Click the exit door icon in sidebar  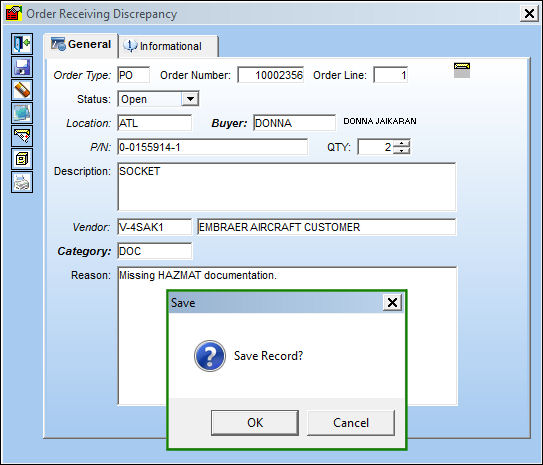(x=22, y=44)
